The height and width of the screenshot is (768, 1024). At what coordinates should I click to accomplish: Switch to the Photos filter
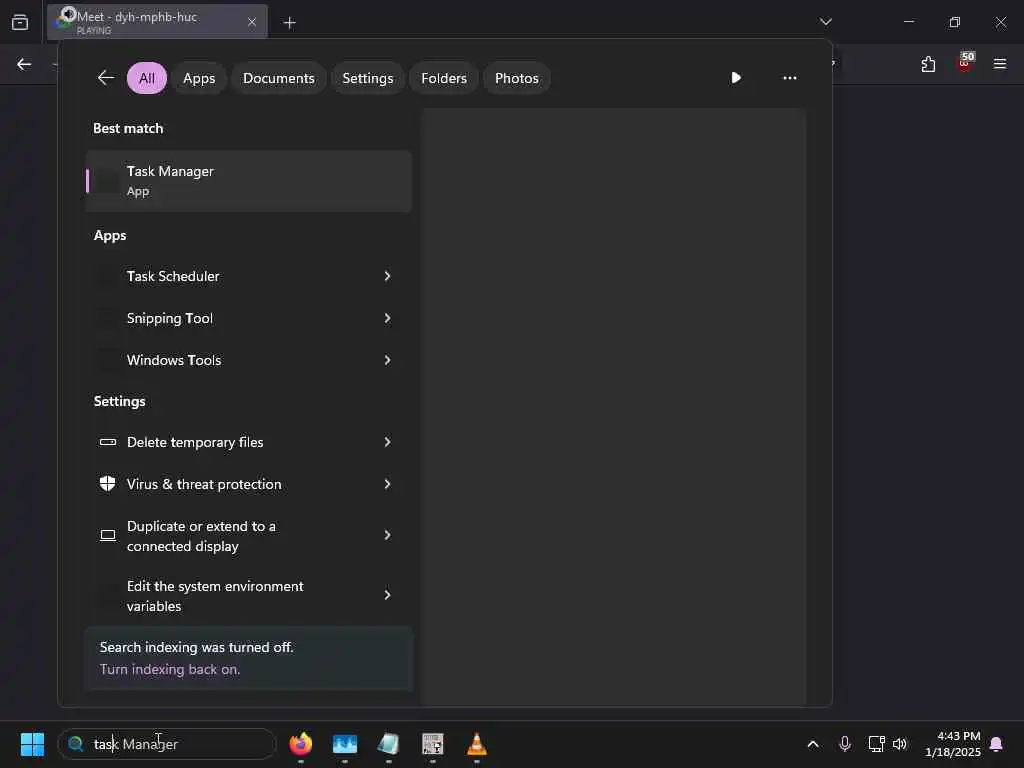pyautogui.click(x=517, y=78)
